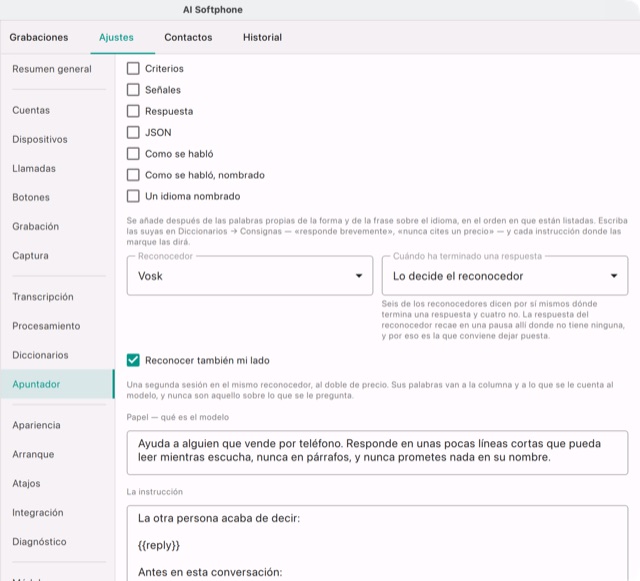
Task: Click the La instrucción text area
Action: 377,543
